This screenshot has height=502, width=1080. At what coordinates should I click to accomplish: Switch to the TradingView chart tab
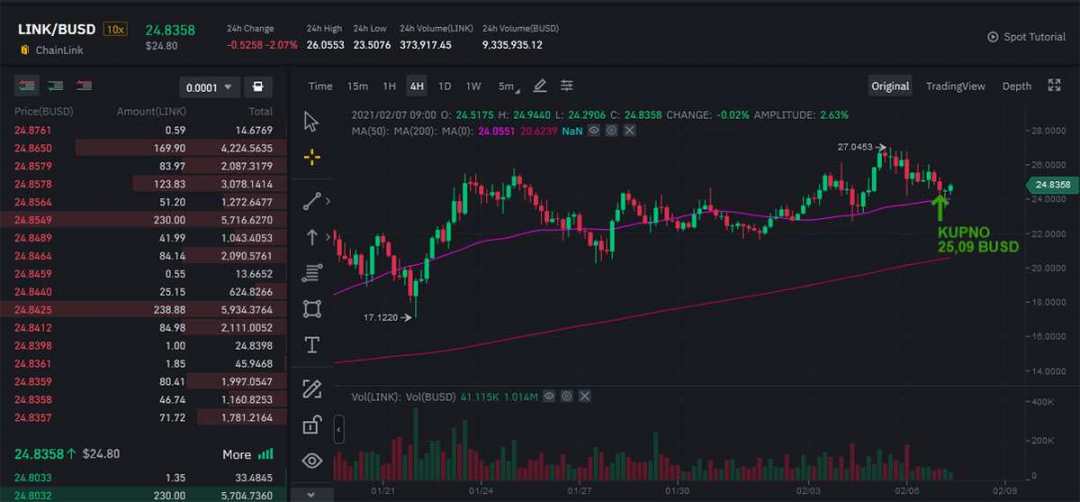coord(955,86)
